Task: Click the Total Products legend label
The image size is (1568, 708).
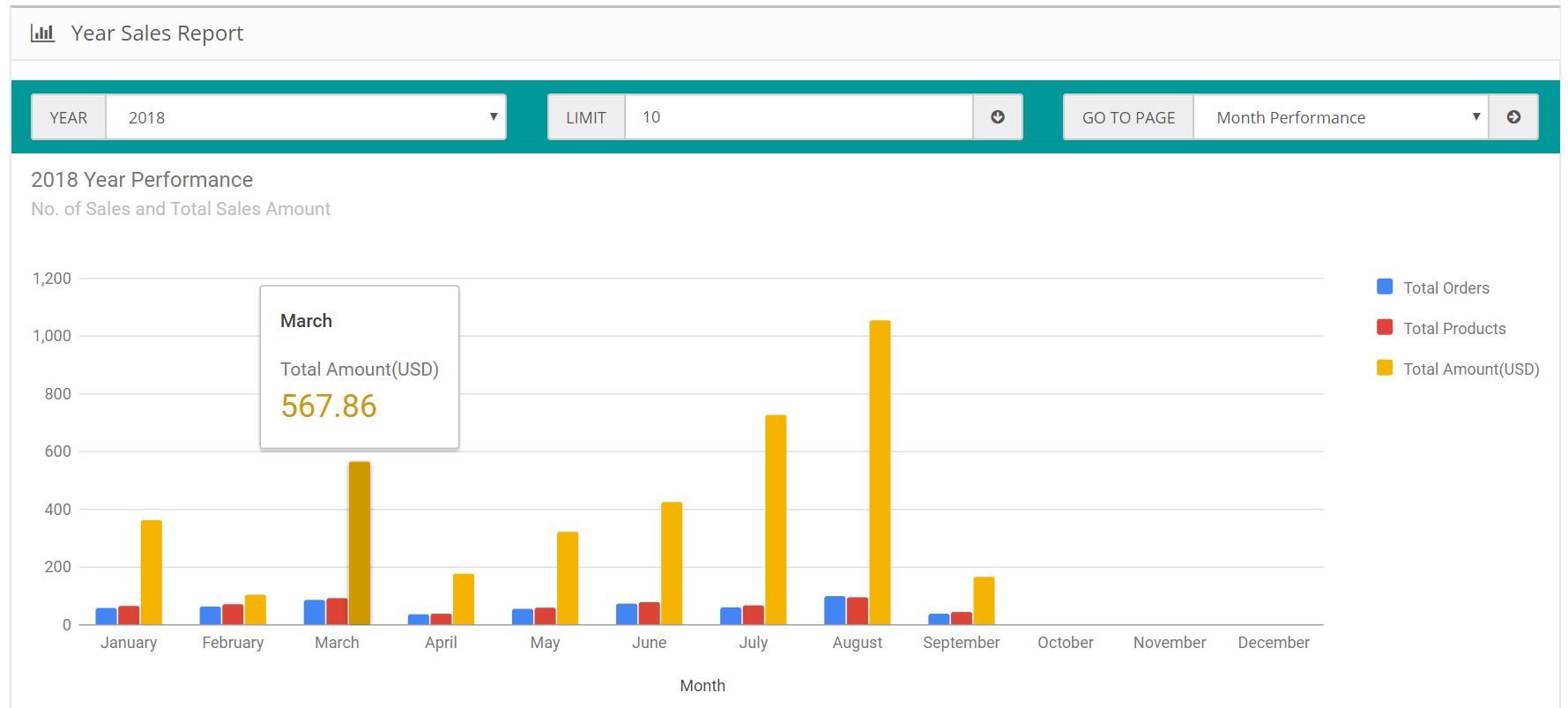Action: [1454, 328]
